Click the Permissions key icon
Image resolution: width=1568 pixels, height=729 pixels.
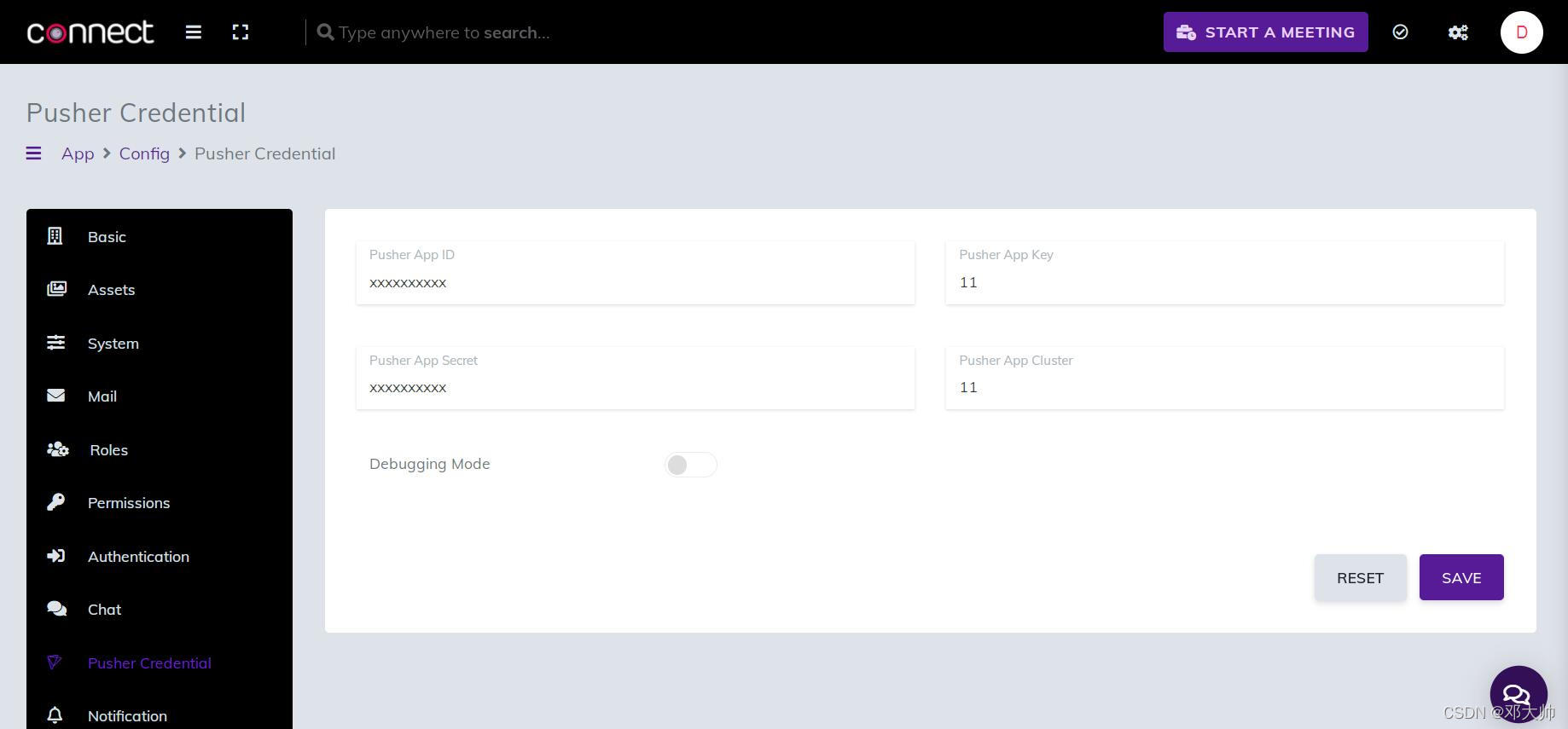click(55, 502)
